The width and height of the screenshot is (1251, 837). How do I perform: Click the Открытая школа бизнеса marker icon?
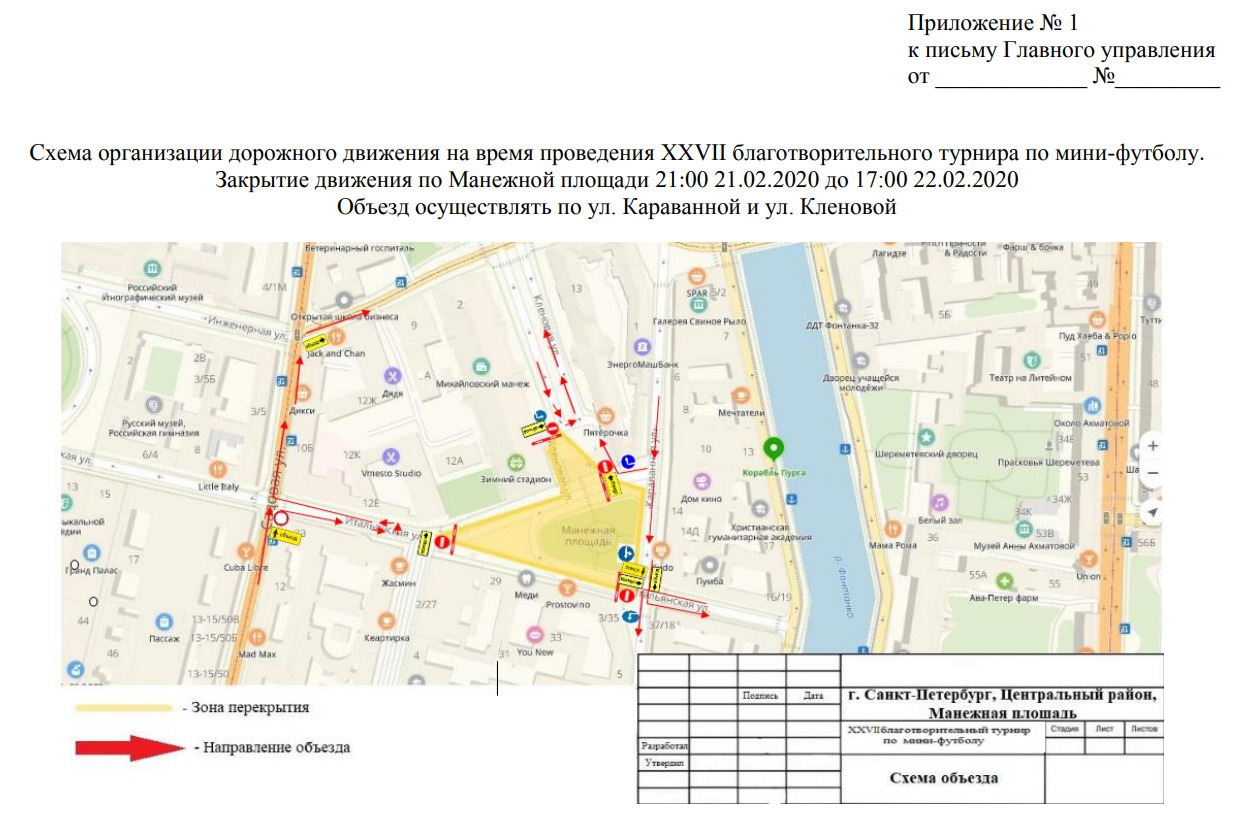[344, 299]
